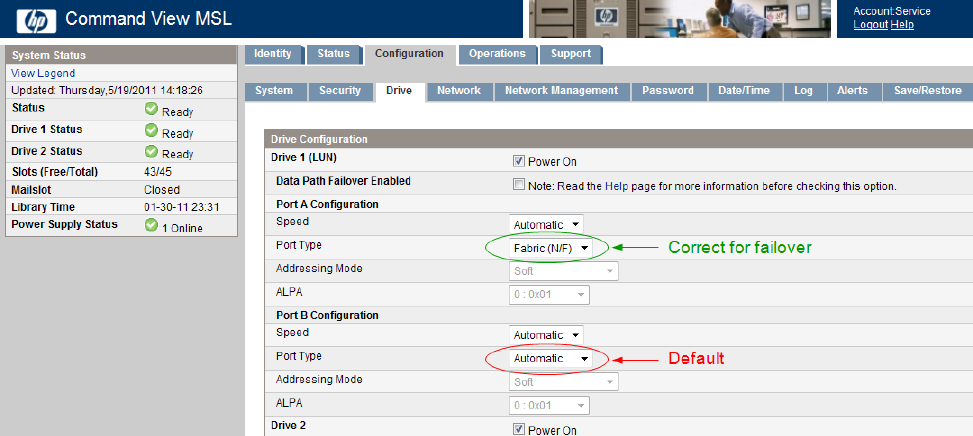Click the Port B Configuration heading

click(327, 315)
